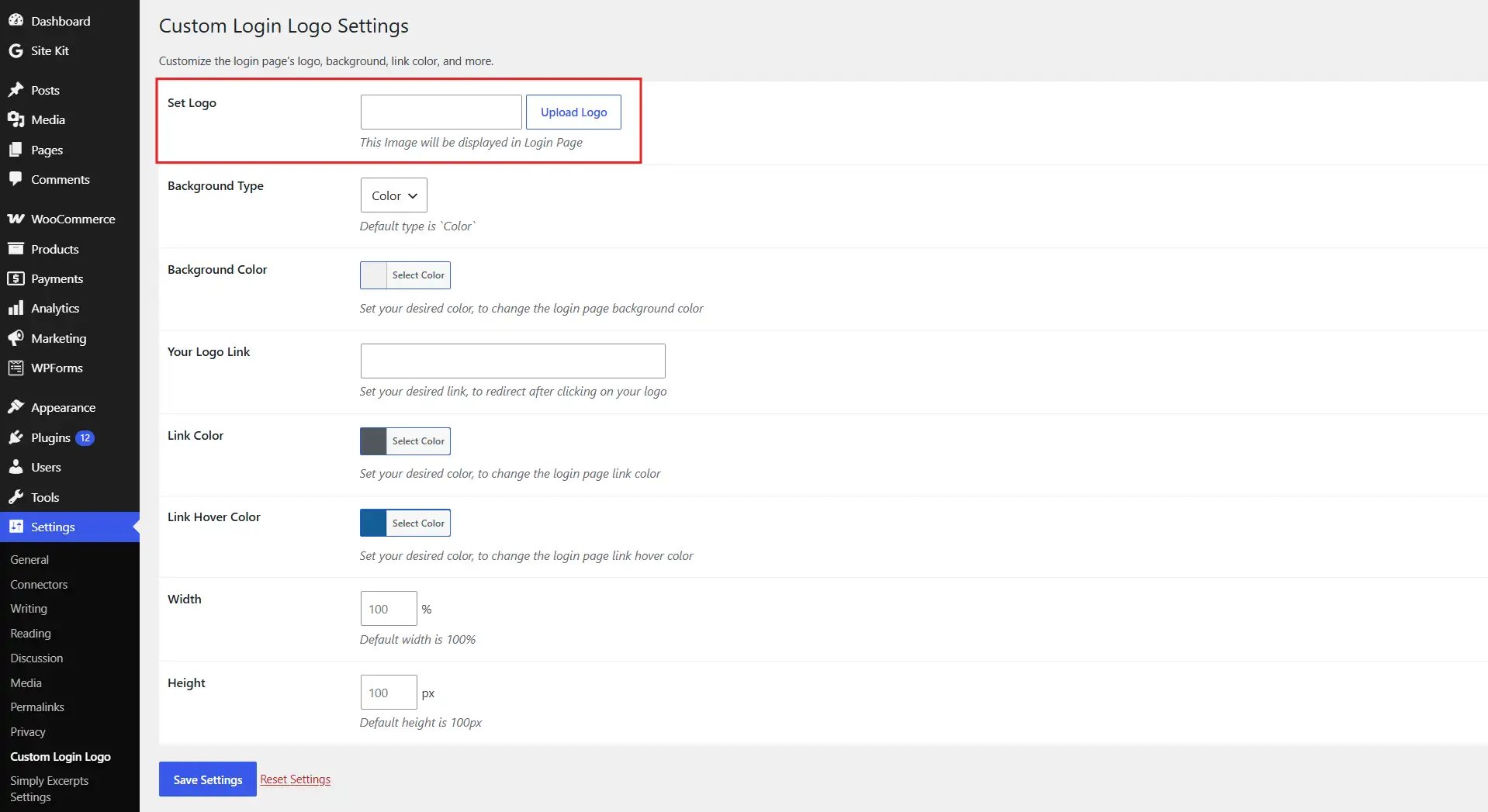Open Writing settings submenu
The width and height of the screenshot is (1488, 812).
coord(29,609)
